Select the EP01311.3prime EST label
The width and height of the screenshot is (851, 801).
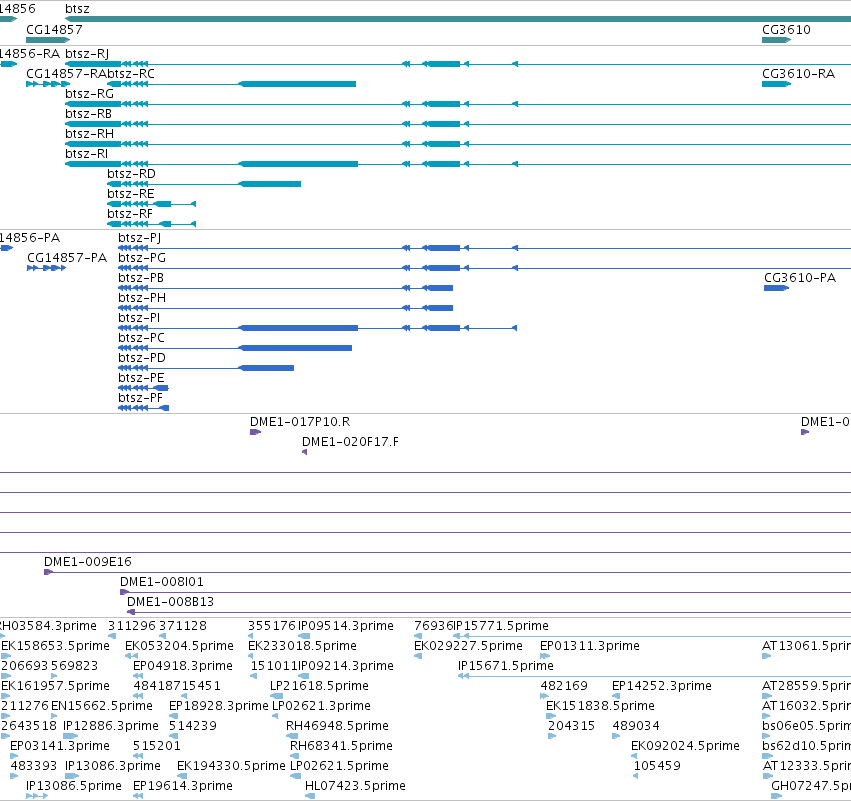pos(590,646)
